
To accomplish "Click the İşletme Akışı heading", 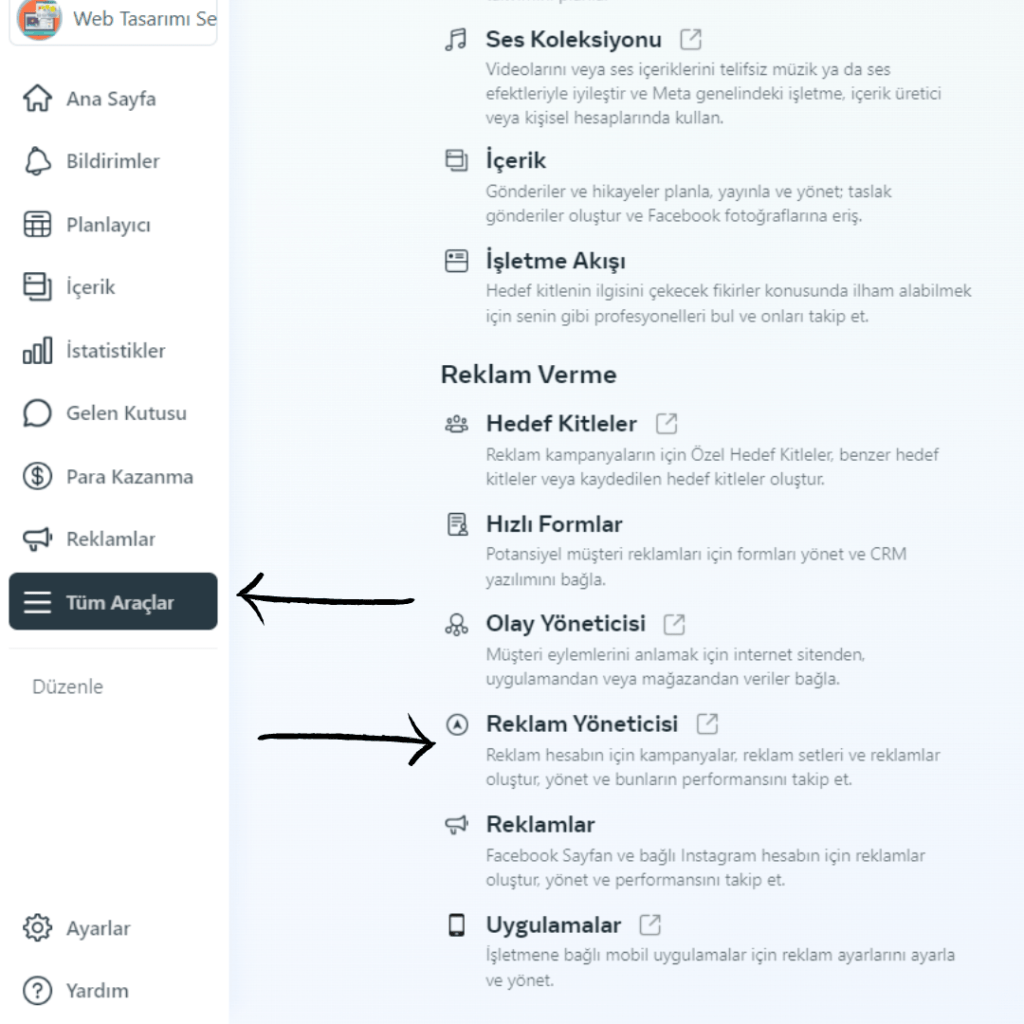I will pos(555,261).
